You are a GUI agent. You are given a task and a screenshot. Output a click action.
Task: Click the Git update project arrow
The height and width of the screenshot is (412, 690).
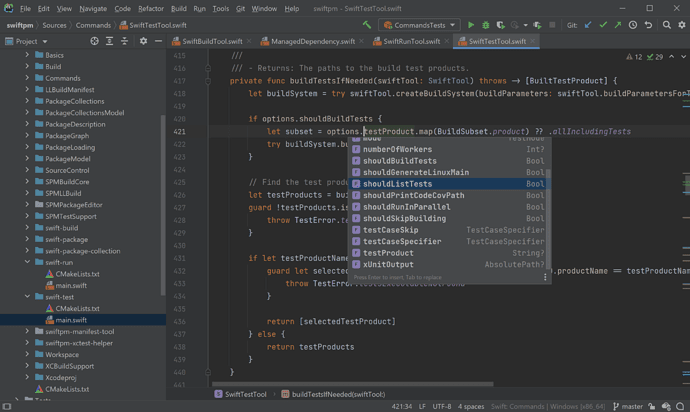tap(587, 25)
